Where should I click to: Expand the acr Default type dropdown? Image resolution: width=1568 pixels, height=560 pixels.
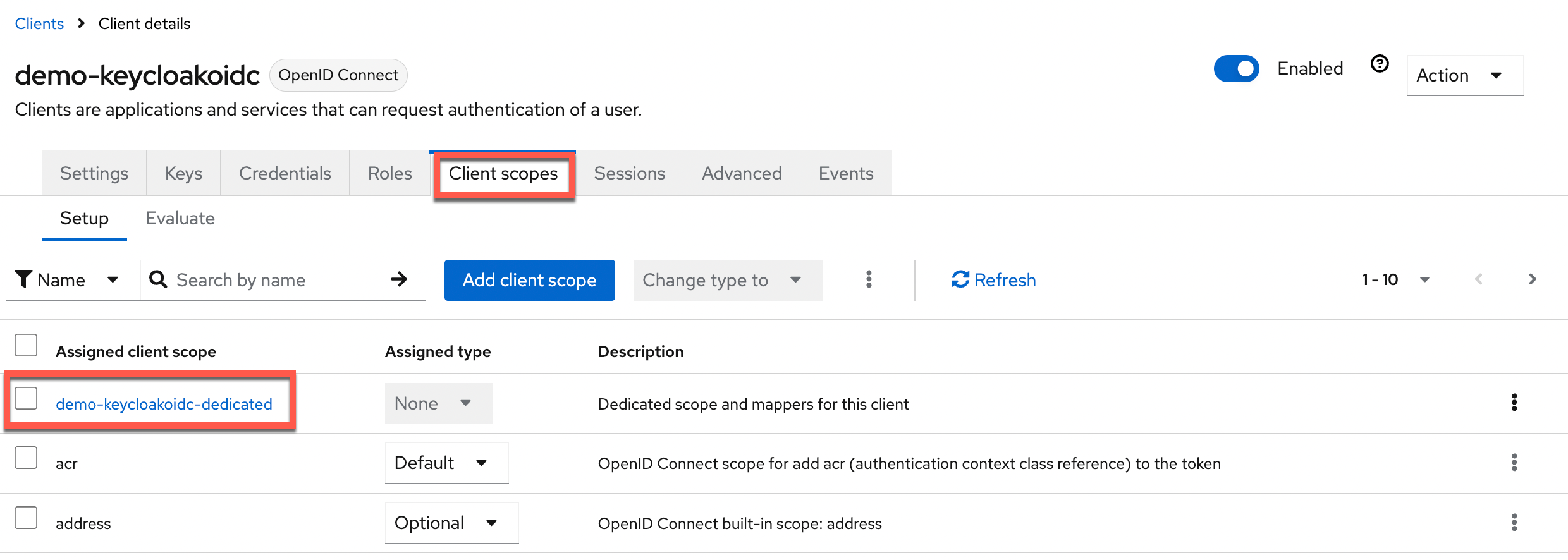coord(446,463)
